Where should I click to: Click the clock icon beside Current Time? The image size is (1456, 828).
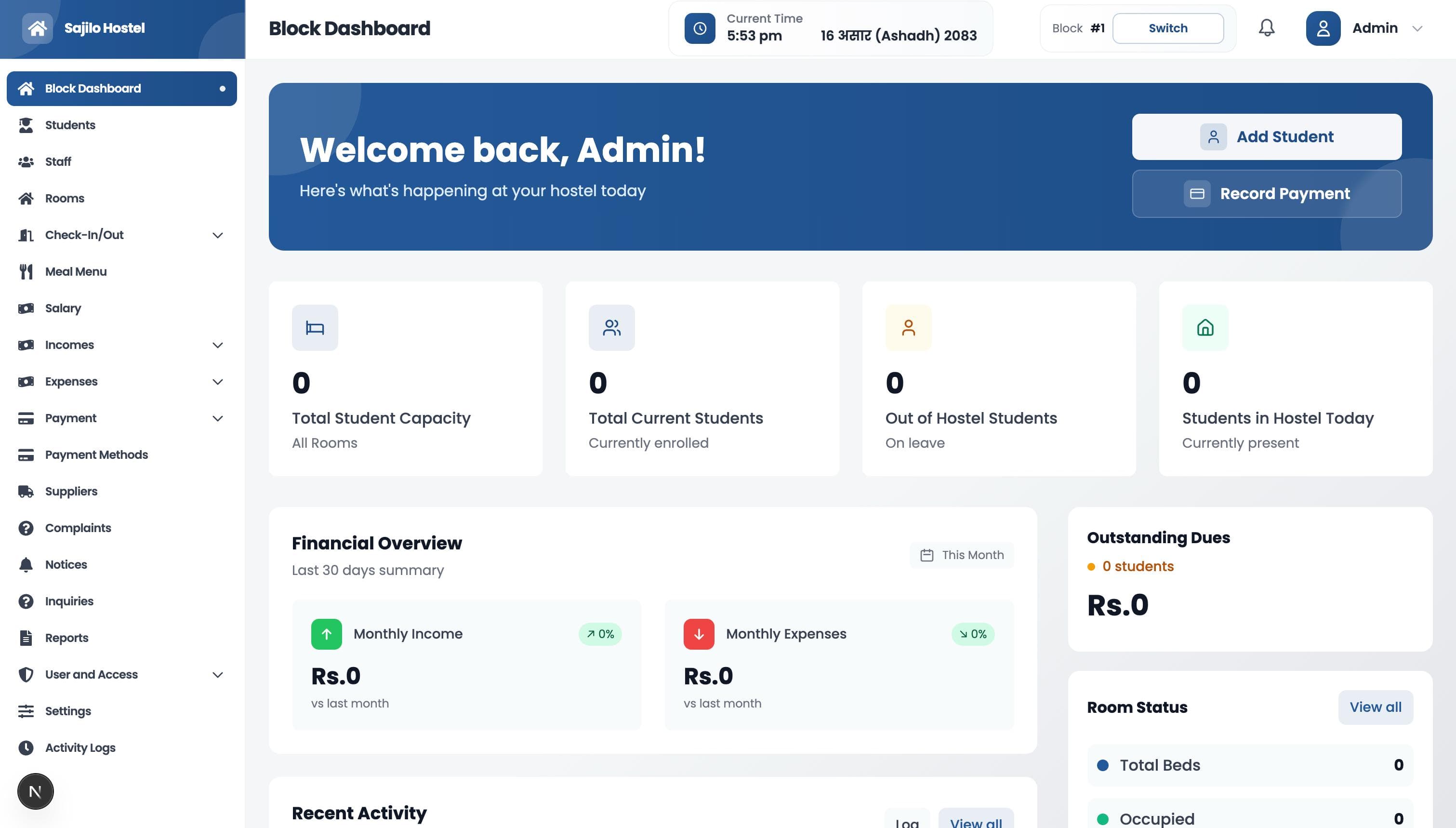[x=700, y=28]
